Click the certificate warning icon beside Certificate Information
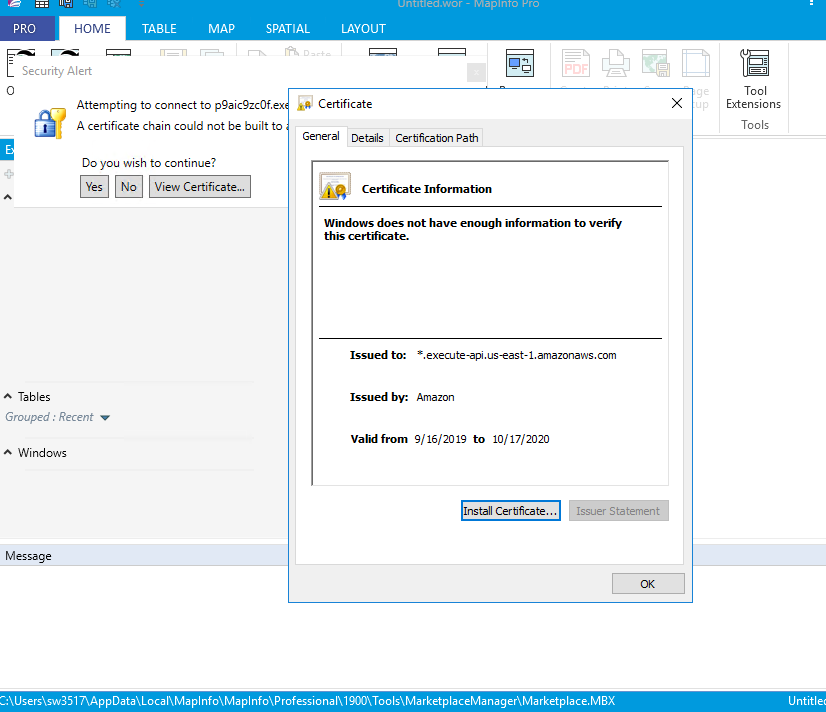826x712 pixels. pyautogui.click(x=334, y=187)
